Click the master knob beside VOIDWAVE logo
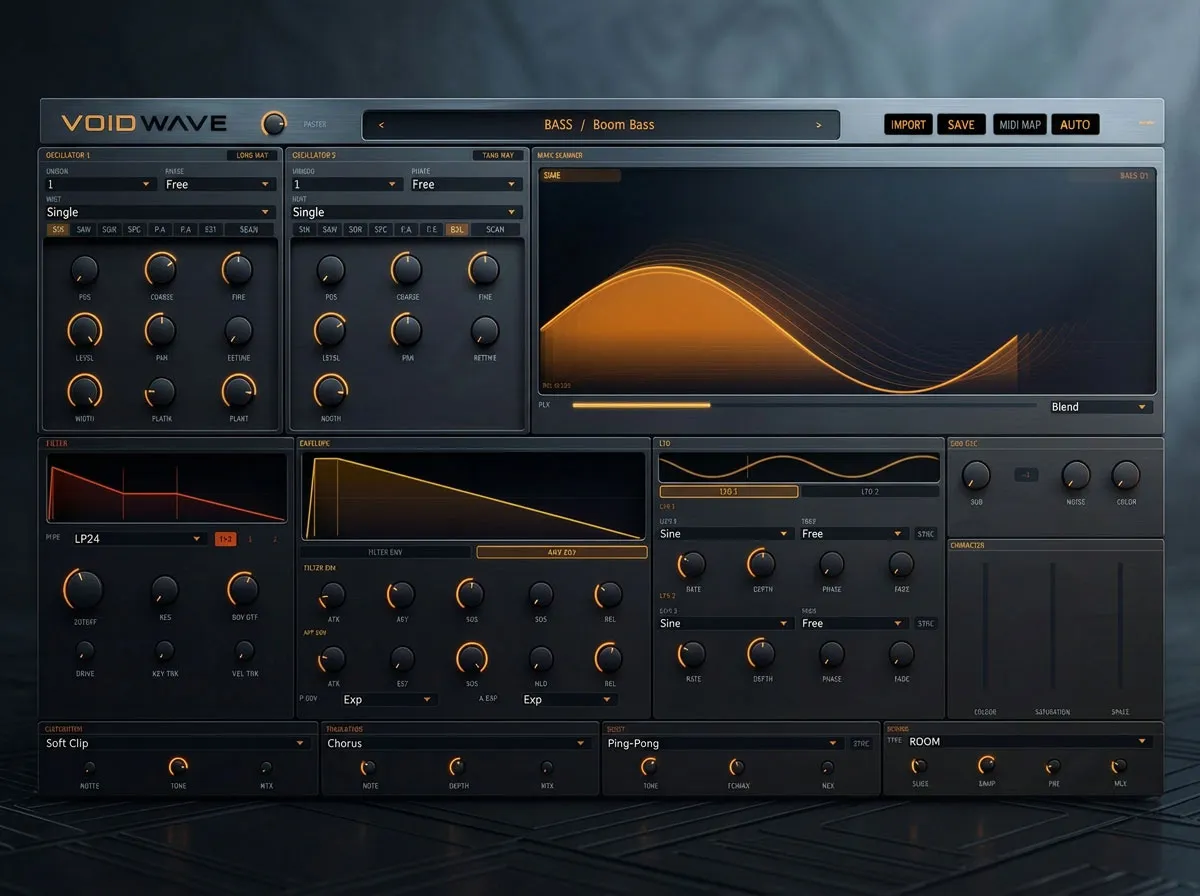1200x896 pixels. 272,124
